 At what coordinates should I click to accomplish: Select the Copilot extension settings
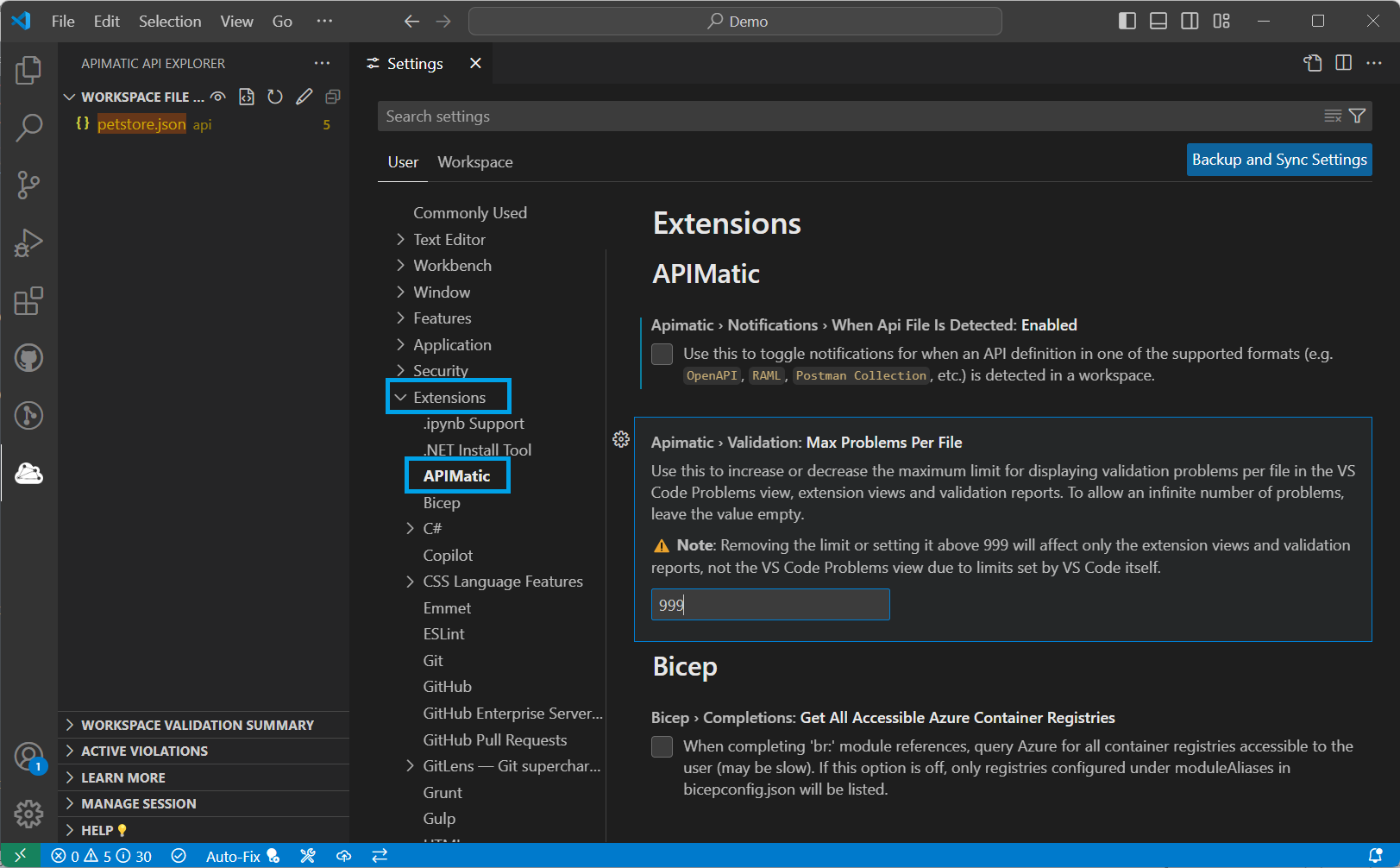click(x=448, y=555)
